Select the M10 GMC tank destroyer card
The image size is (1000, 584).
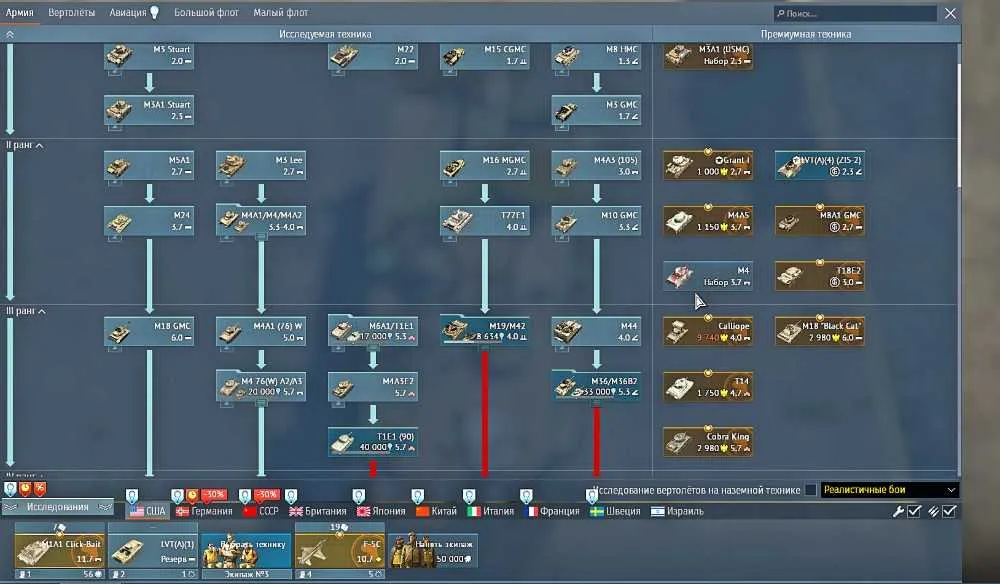tap(596, 221)
